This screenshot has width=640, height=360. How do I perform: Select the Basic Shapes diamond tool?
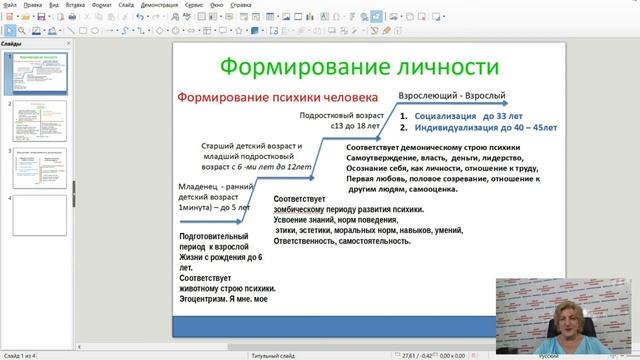pyautogui.click(x=160, y=31)
